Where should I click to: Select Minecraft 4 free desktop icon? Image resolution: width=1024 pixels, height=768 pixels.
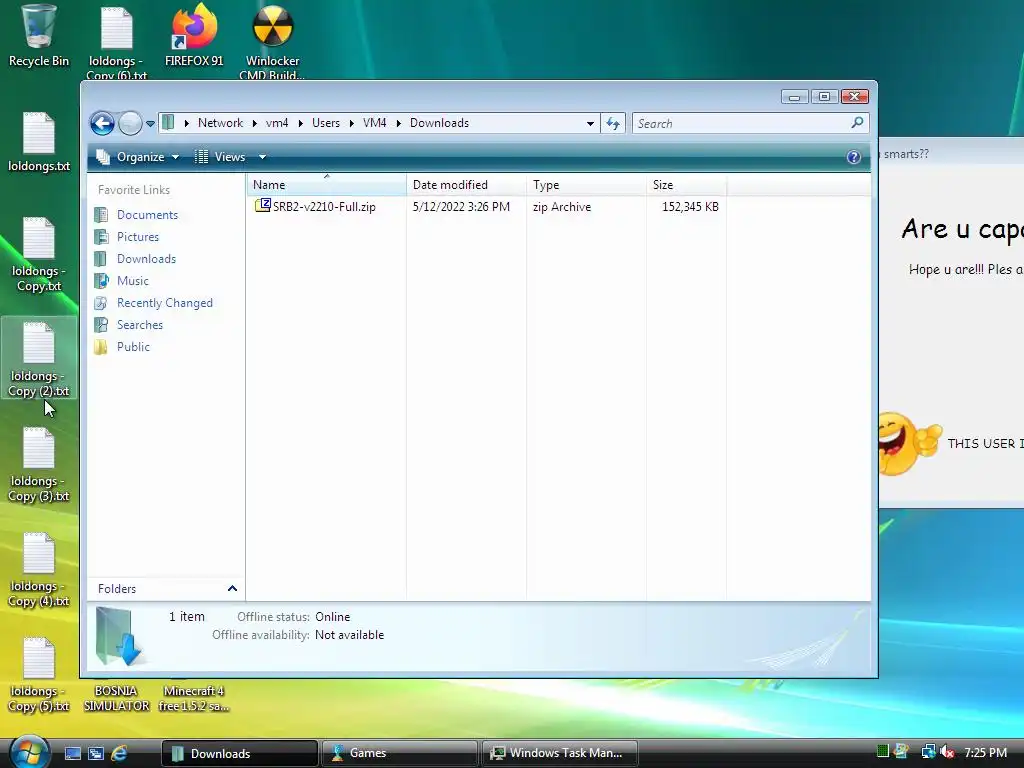[194, 697]
